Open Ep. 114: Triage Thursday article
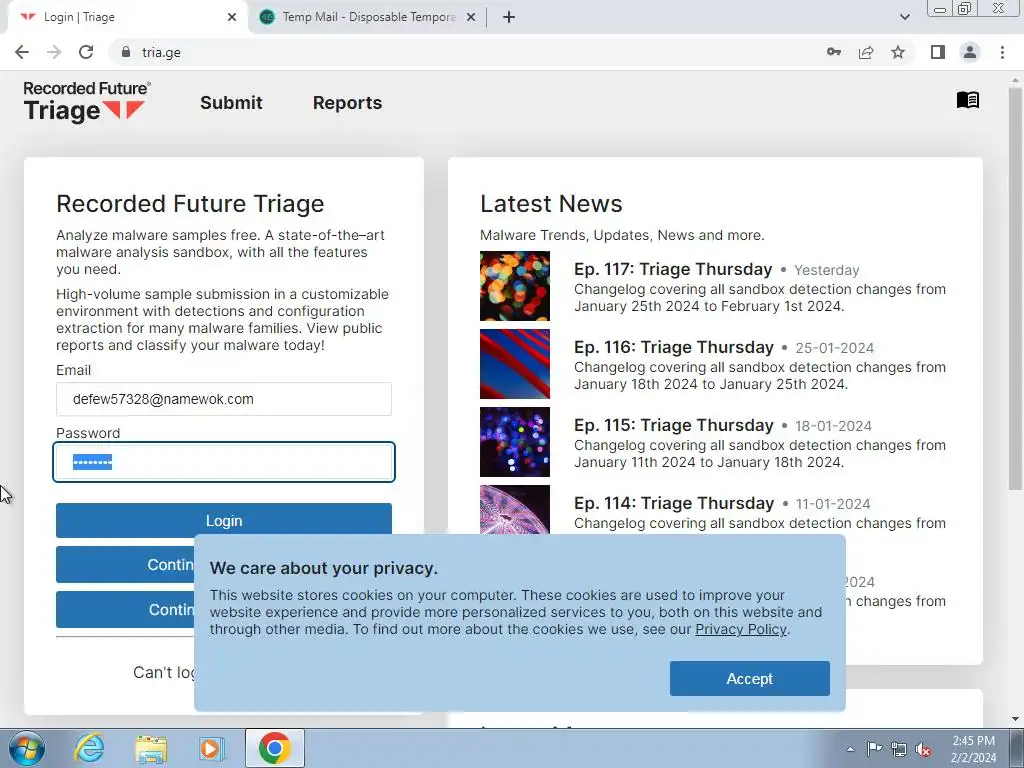 673,503
